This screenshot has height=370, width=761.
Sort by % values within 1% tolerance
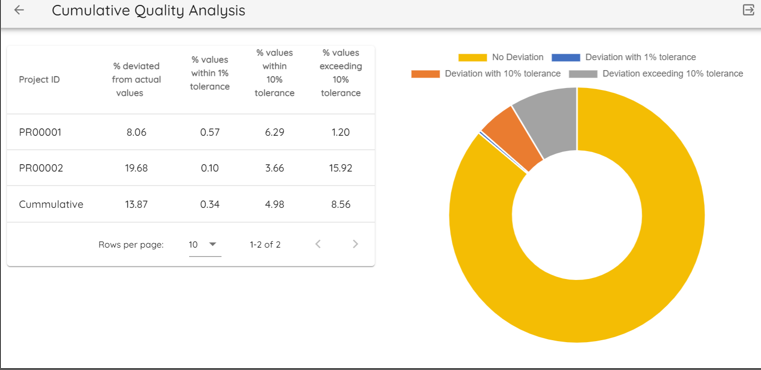(x=210, y=74)
